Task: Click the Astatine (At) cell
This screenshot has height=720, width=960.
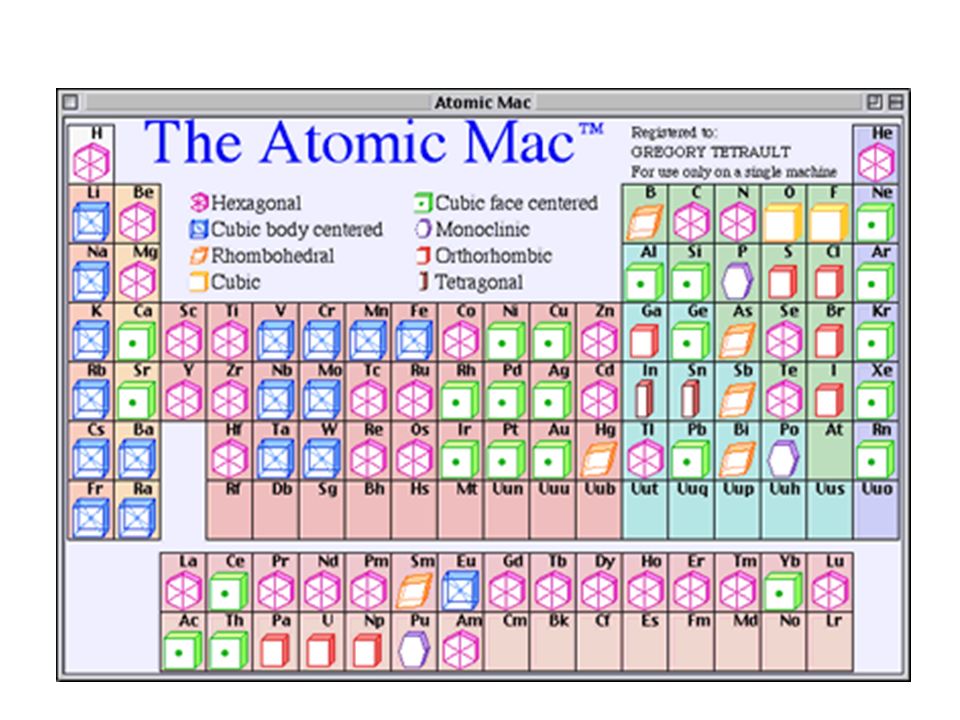Action: [x=830, y=451]
